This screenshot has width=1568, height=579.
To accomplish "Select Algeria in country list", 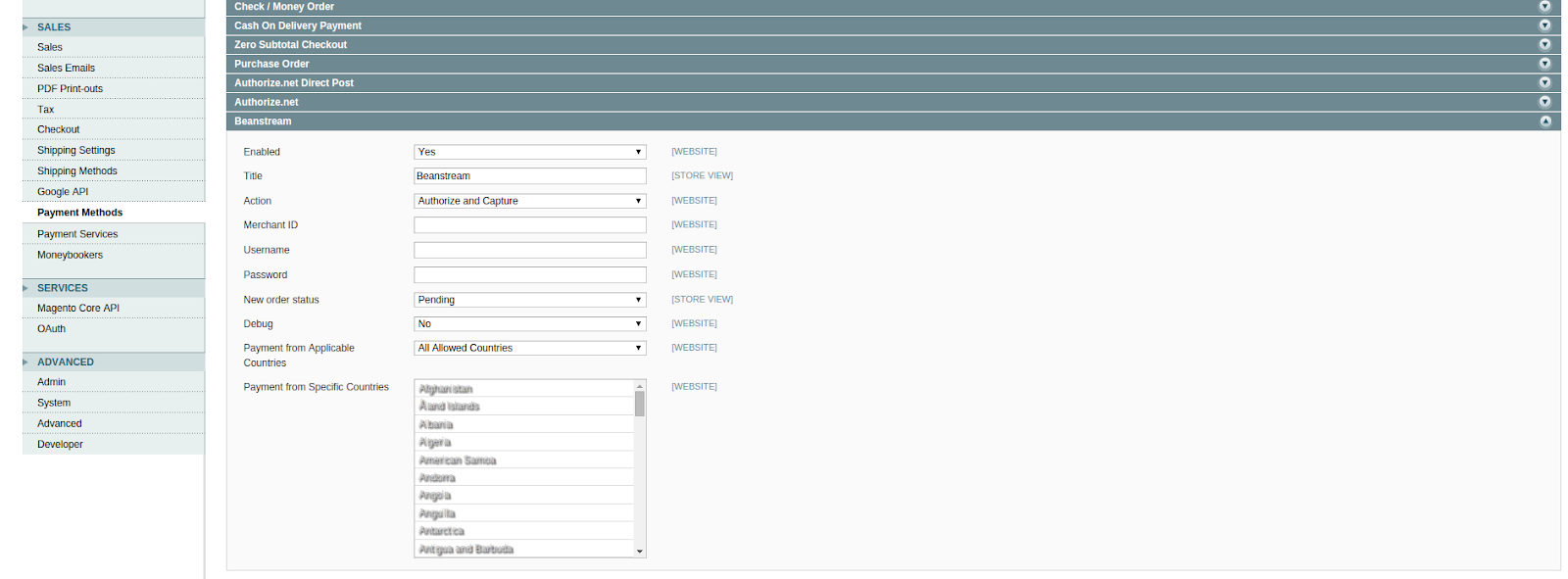I will 524,443.
